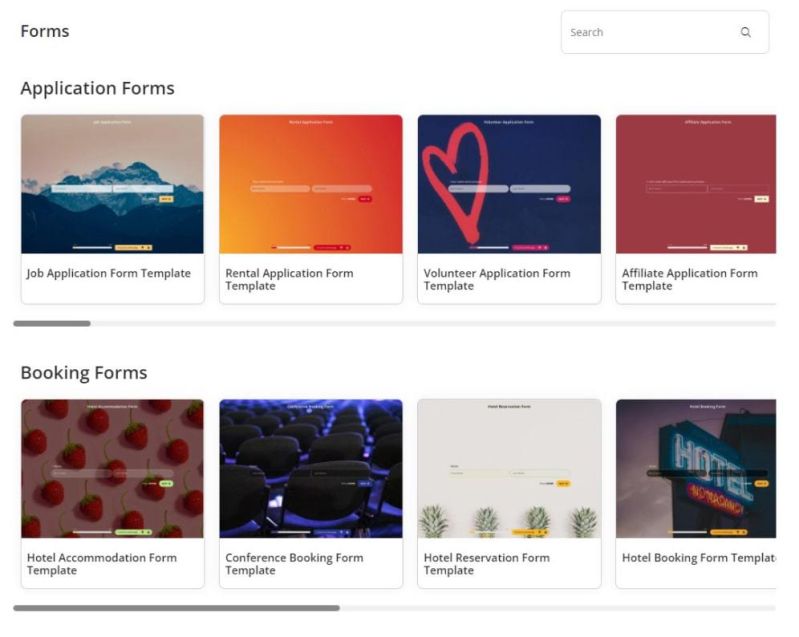Image resolution: width=799 pixels, height=637 pixels.
Task: Click the 'Application Forms' section heading
Action: pos(97,89)
